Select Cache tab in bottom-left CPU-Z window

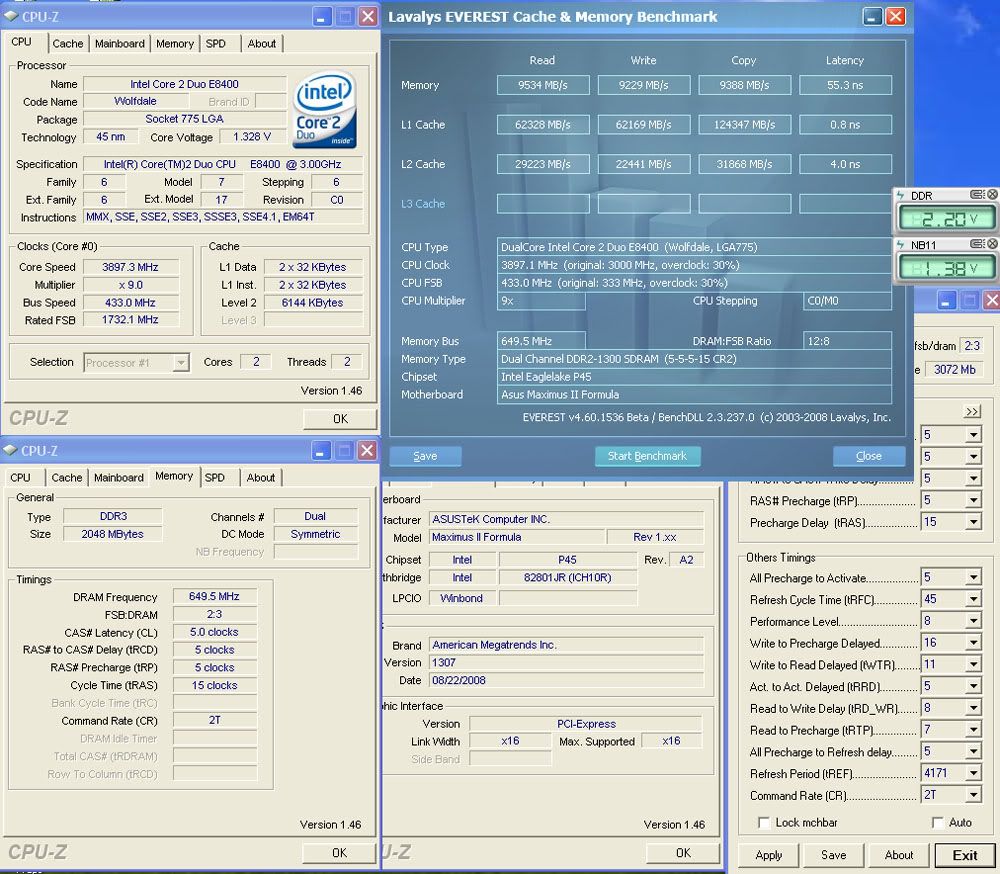pos(67,477)
